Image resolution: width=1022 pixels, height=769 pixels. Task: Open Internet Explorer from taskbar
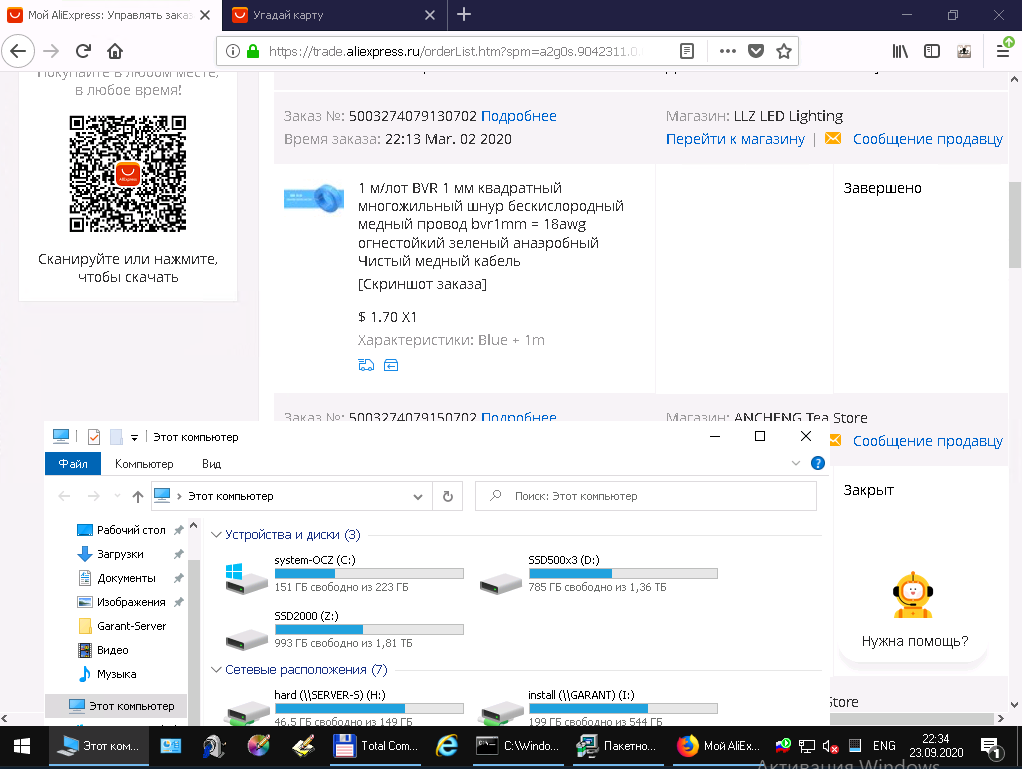(446, 746)
